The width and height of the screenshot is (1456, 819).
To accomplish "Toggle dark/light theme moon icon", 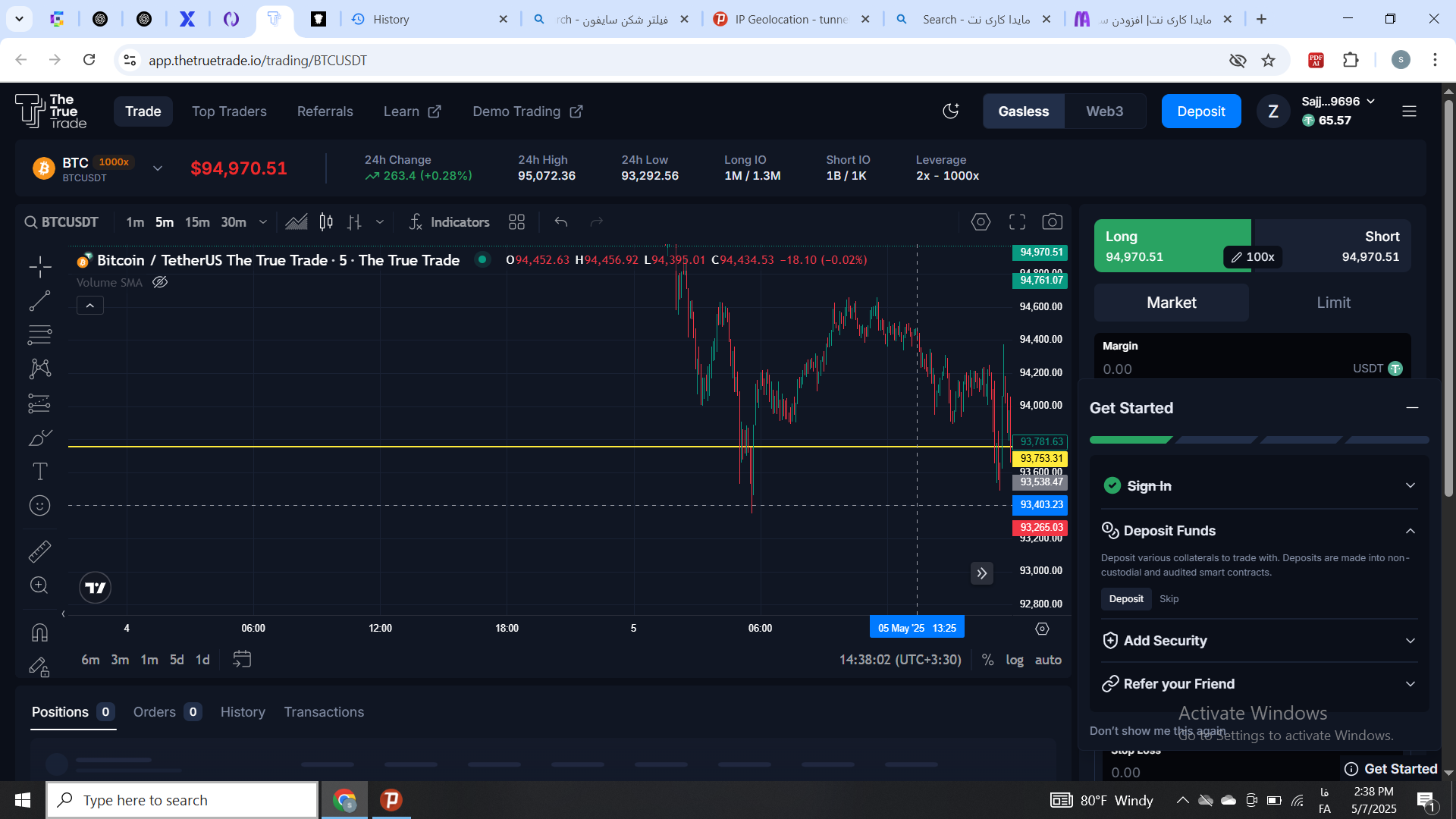I will click(951, 111).
